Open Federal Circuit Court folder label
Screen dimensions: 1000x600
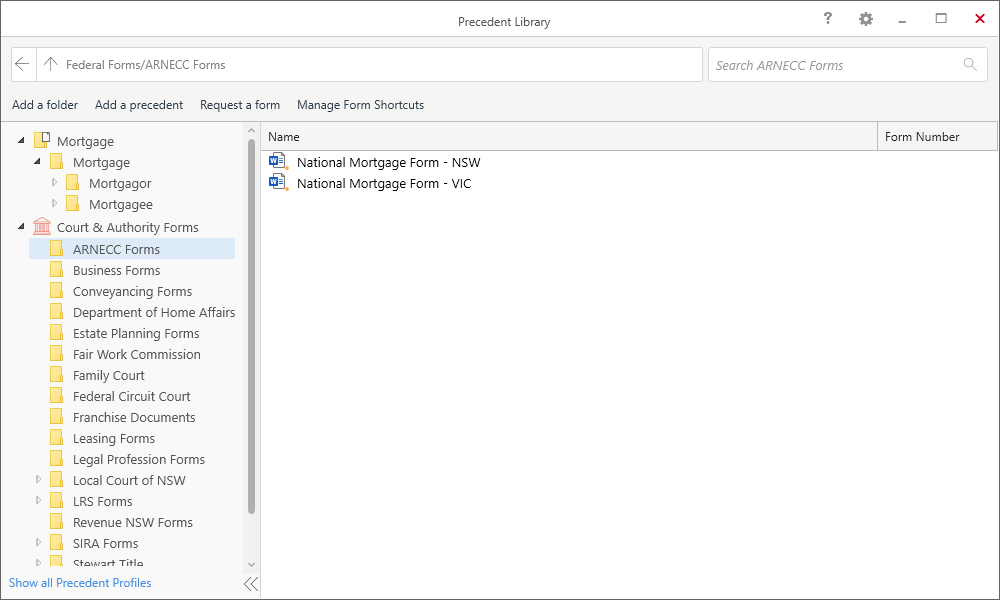131,397
